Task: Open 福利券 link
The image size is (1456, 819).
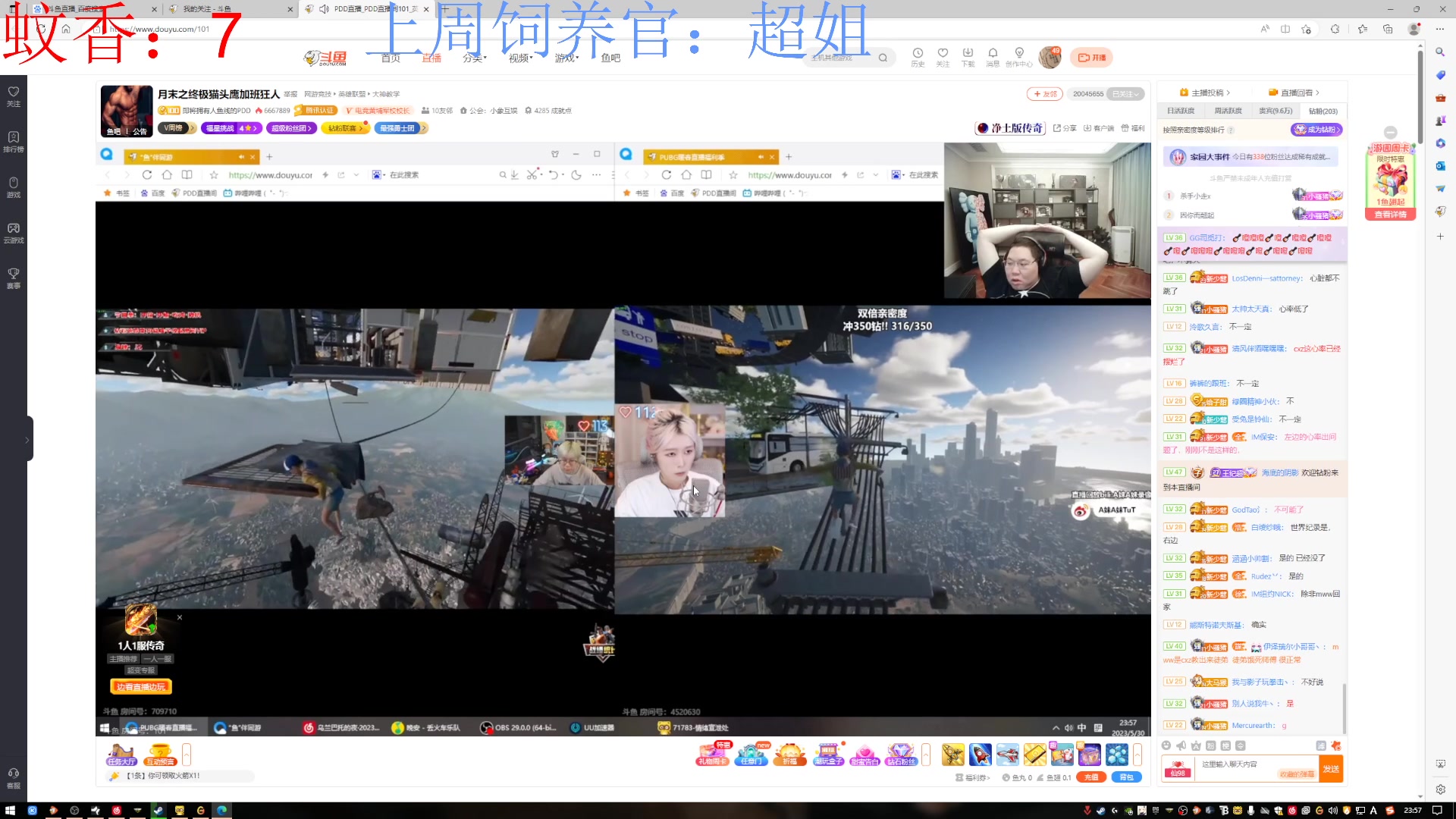Action: pos(973,777)
